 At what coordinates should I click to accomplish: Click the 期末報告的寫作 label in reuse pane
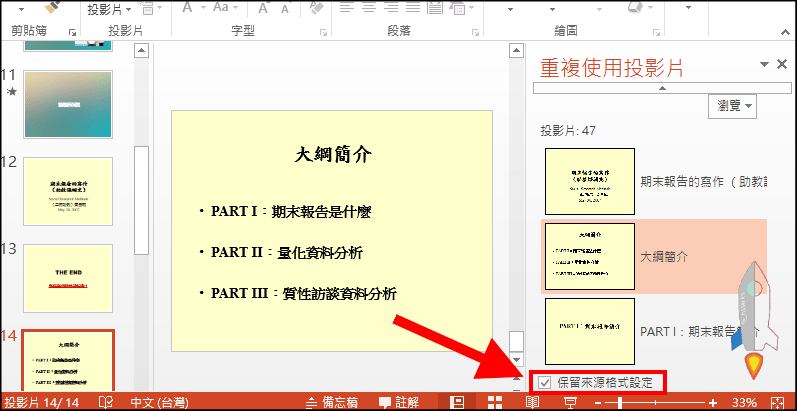point(704,182)
